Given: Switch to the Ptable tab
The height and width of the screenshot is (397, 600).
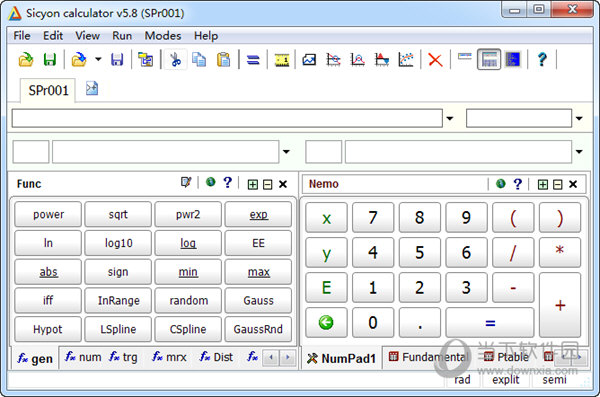Looking at the screenshot, I should [507, 357].
